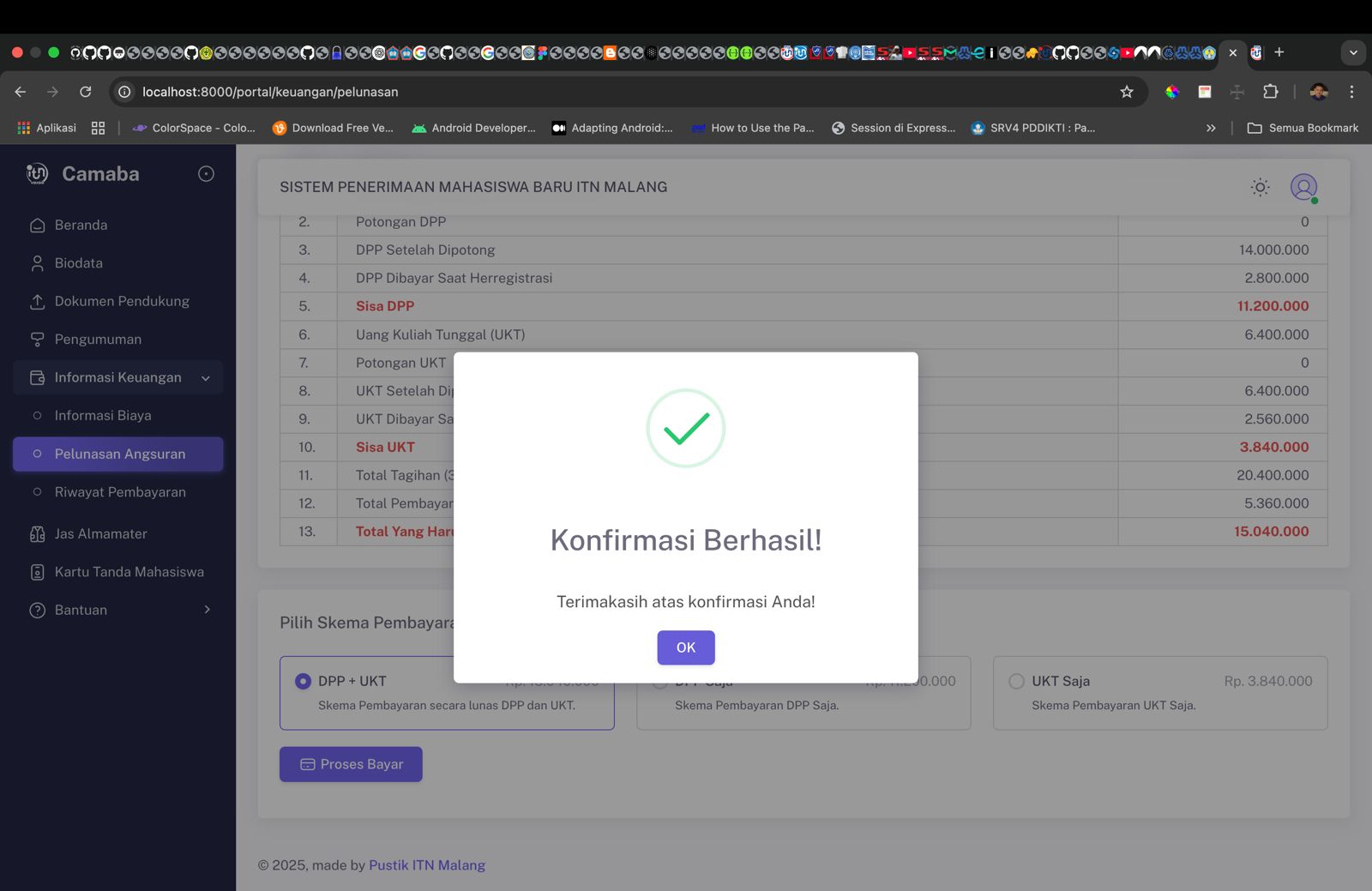
Task: Open the user profile avatar icon
Action: [x=1303, y=187]
